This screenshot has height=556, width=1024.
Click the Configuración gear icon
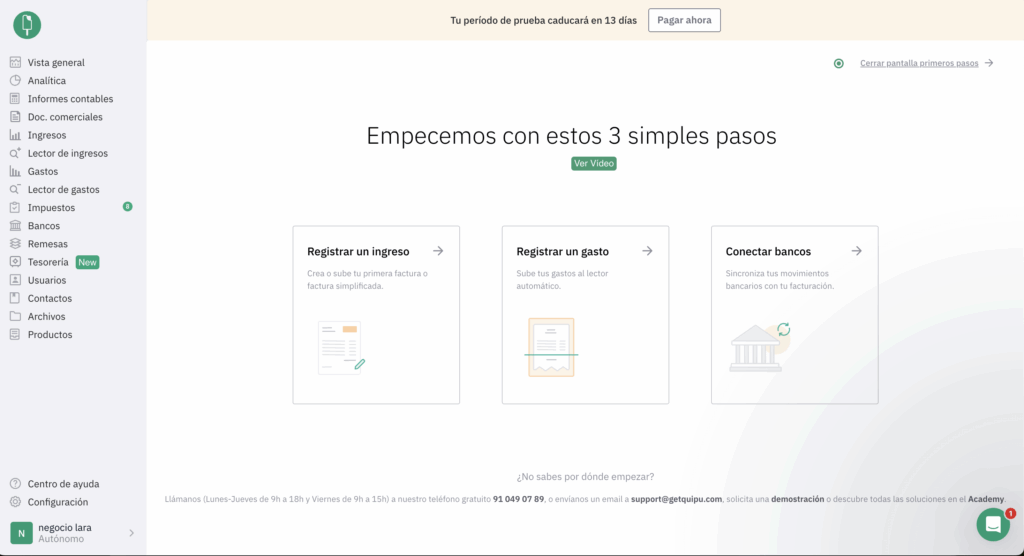(15, 502)
